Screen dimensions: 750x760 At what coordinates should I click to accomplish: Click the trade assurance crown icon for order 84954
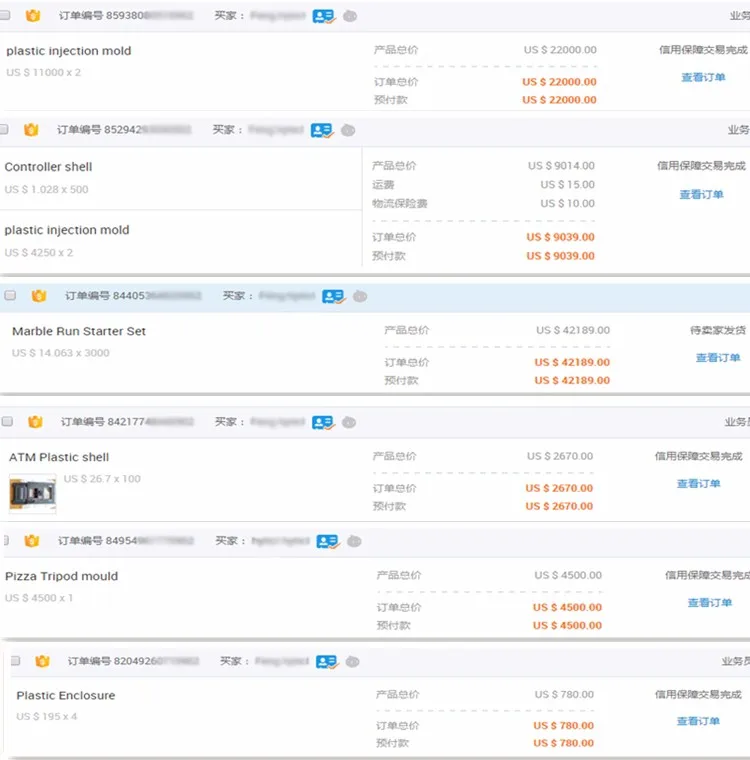click(x=32, y=540)
